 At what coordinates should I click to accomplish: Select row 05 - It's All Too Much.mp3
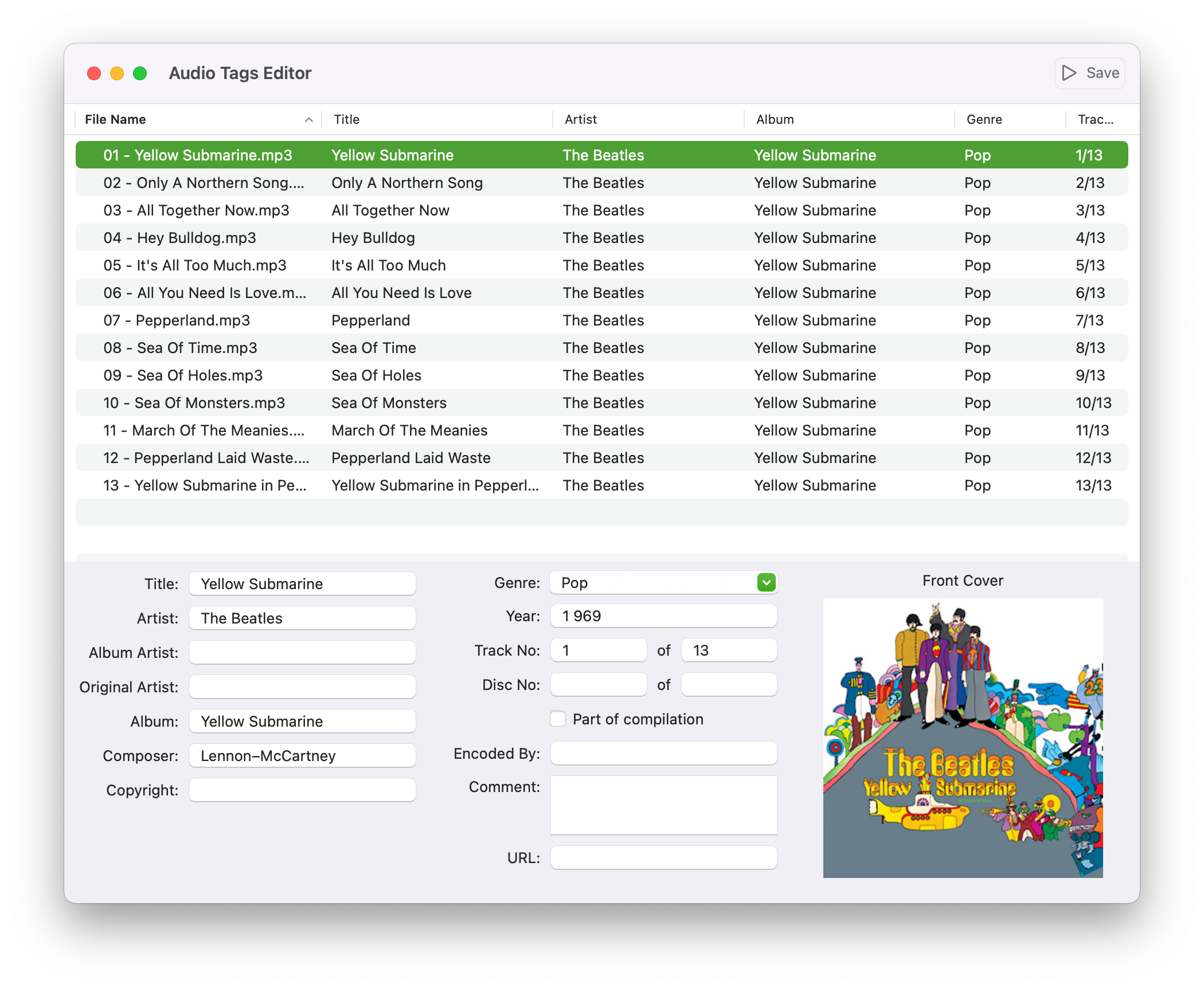tap(601, 265)
